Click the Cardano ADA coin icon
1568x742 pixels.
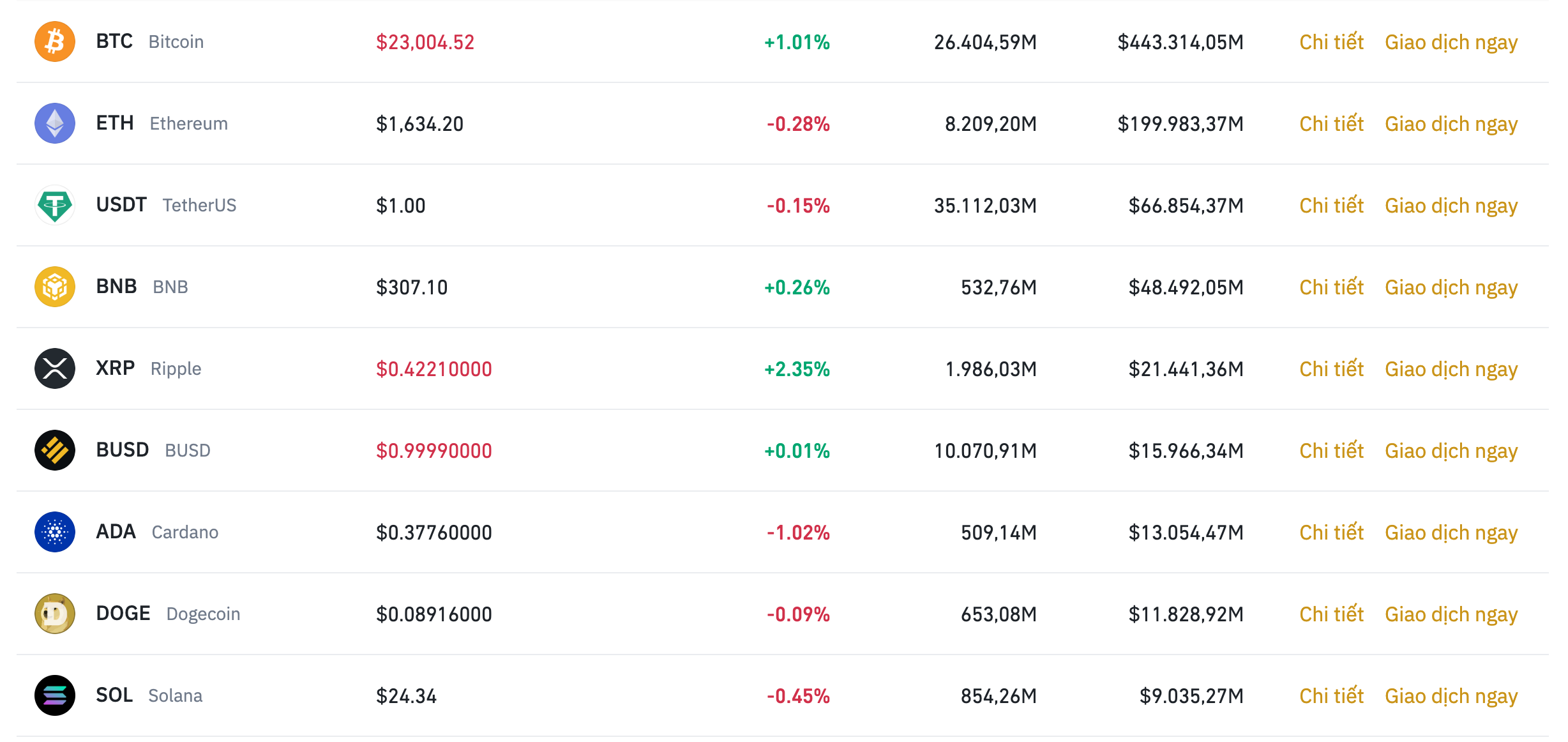click(55, 532)
